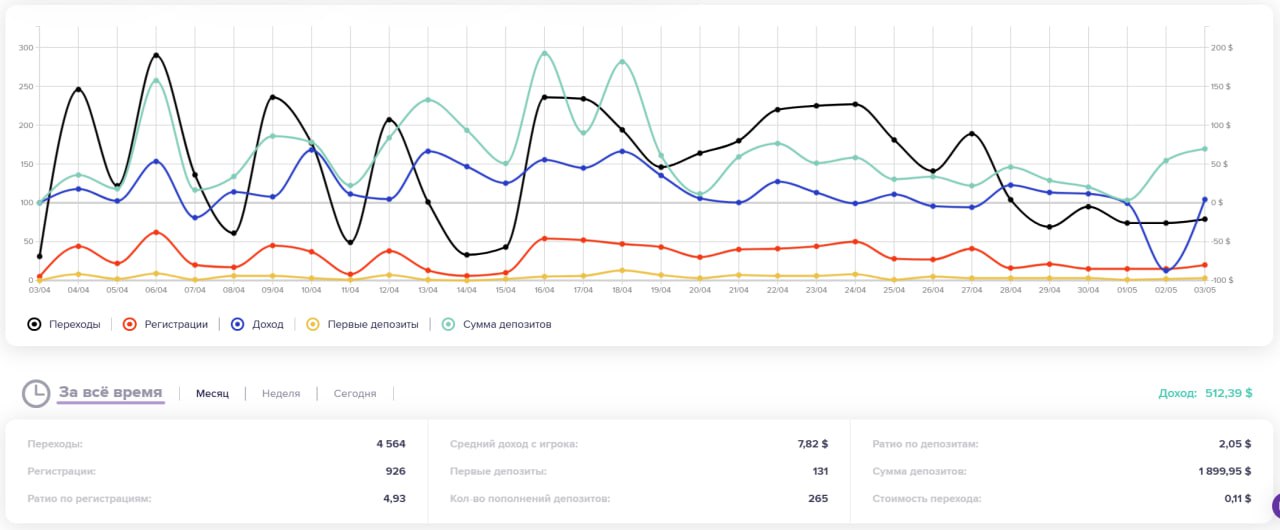Switch to the Неделя period tab
This screenshot has height=530, width=1280.
coord(281,394)
